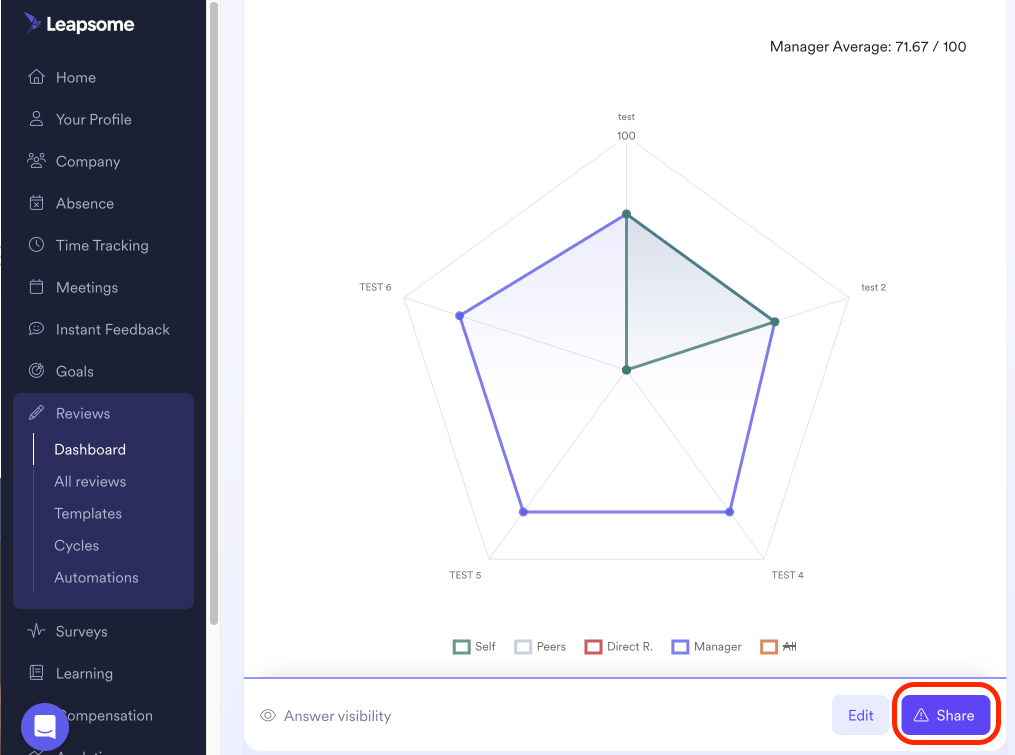Toggle the Peers series in chart legend
Image resolution: width=1015 pixels, height=755 pixels.
tap(540, 647)
